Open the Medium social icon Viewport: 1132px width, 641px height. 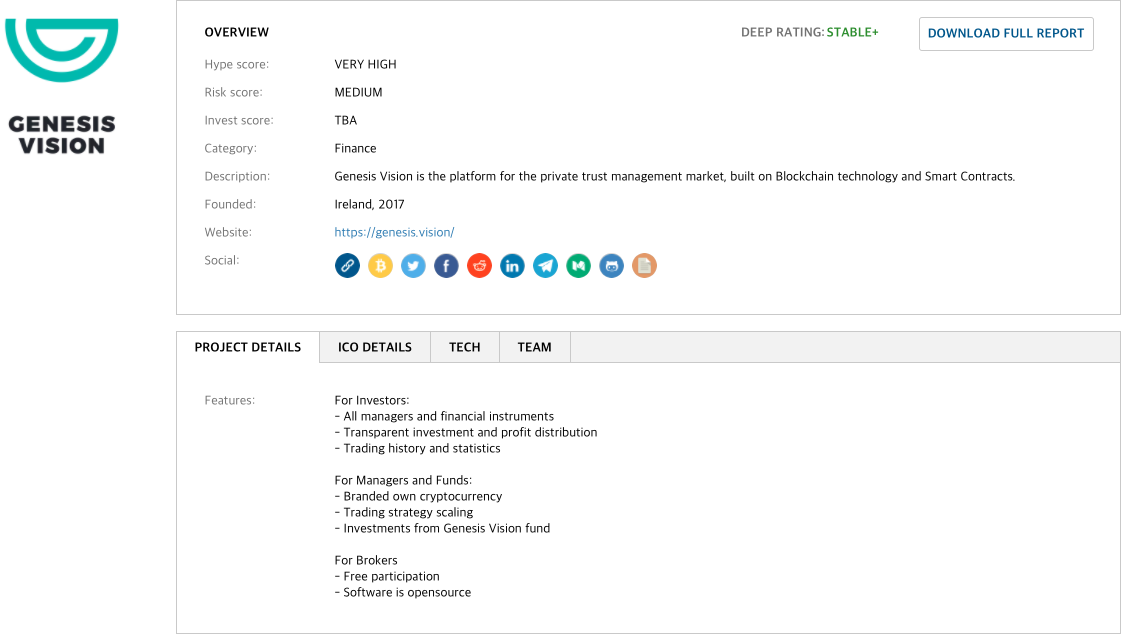coord(578,266)
